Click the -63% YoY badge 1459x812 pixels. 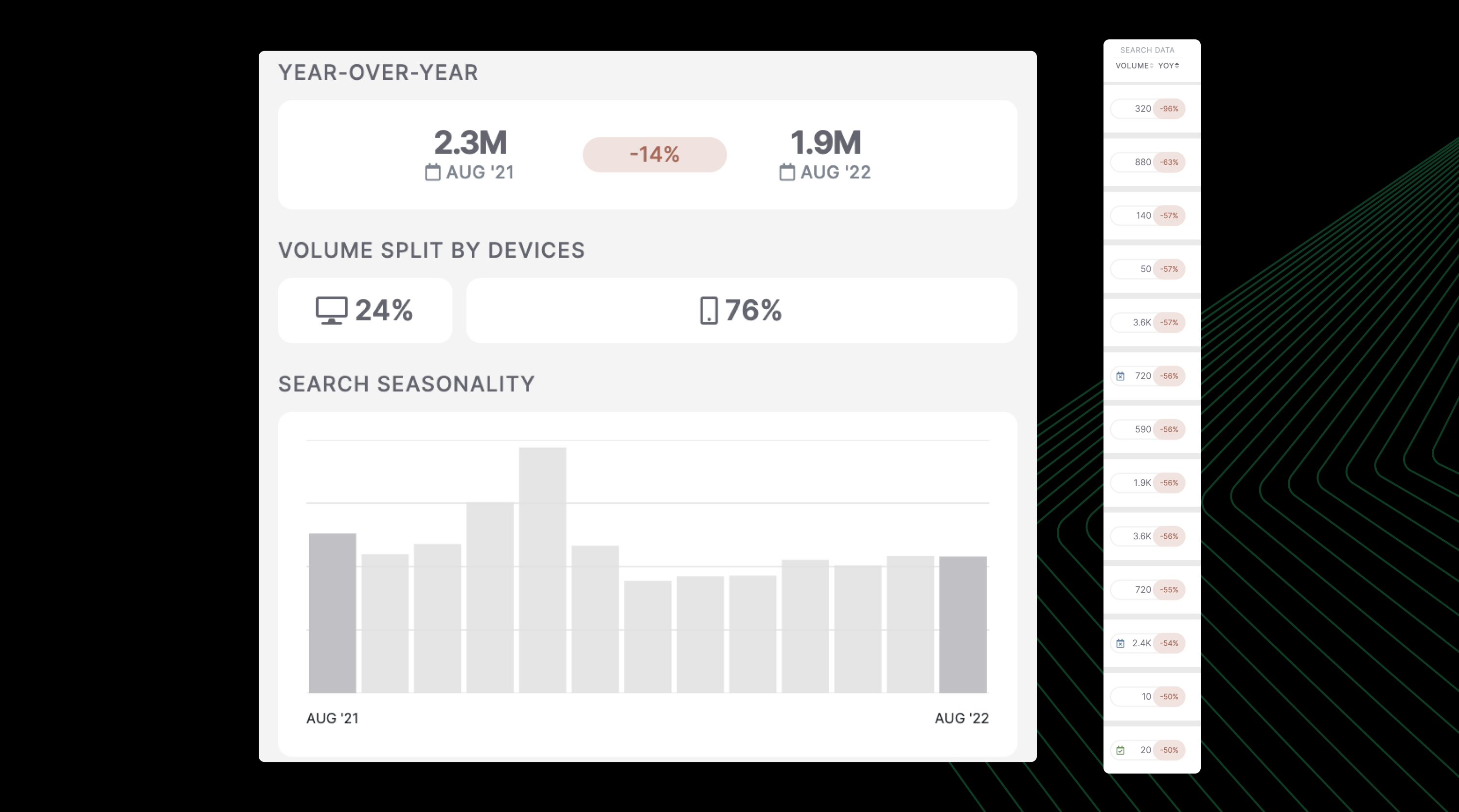tap(1169, 162)
